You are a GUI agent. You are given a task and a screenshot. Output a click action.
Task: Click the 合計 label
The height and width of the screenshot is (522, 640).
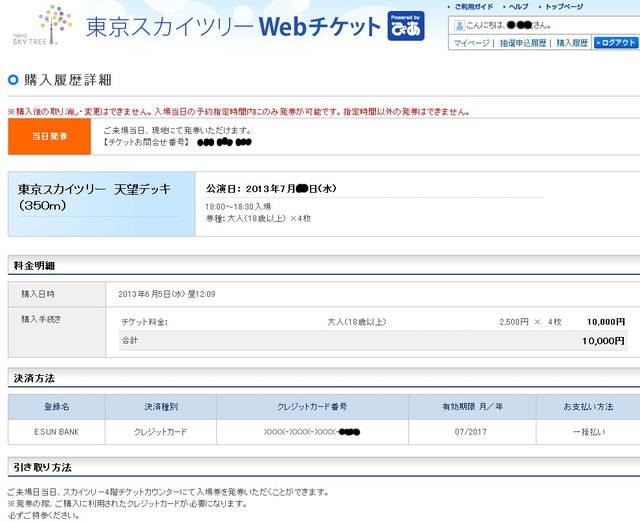(130, 340)
